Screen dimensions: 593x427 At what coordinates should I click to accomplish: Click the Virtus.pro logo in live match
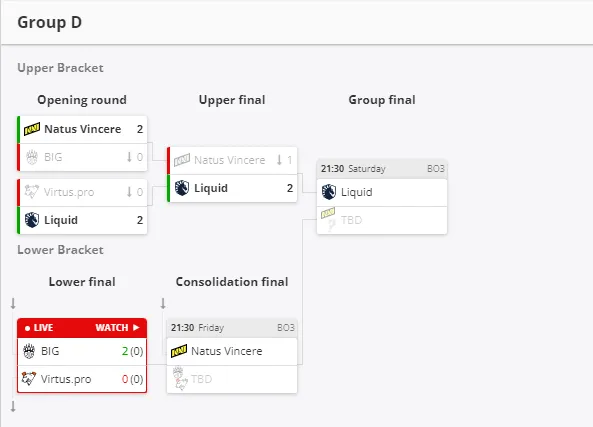click(29, 379)
